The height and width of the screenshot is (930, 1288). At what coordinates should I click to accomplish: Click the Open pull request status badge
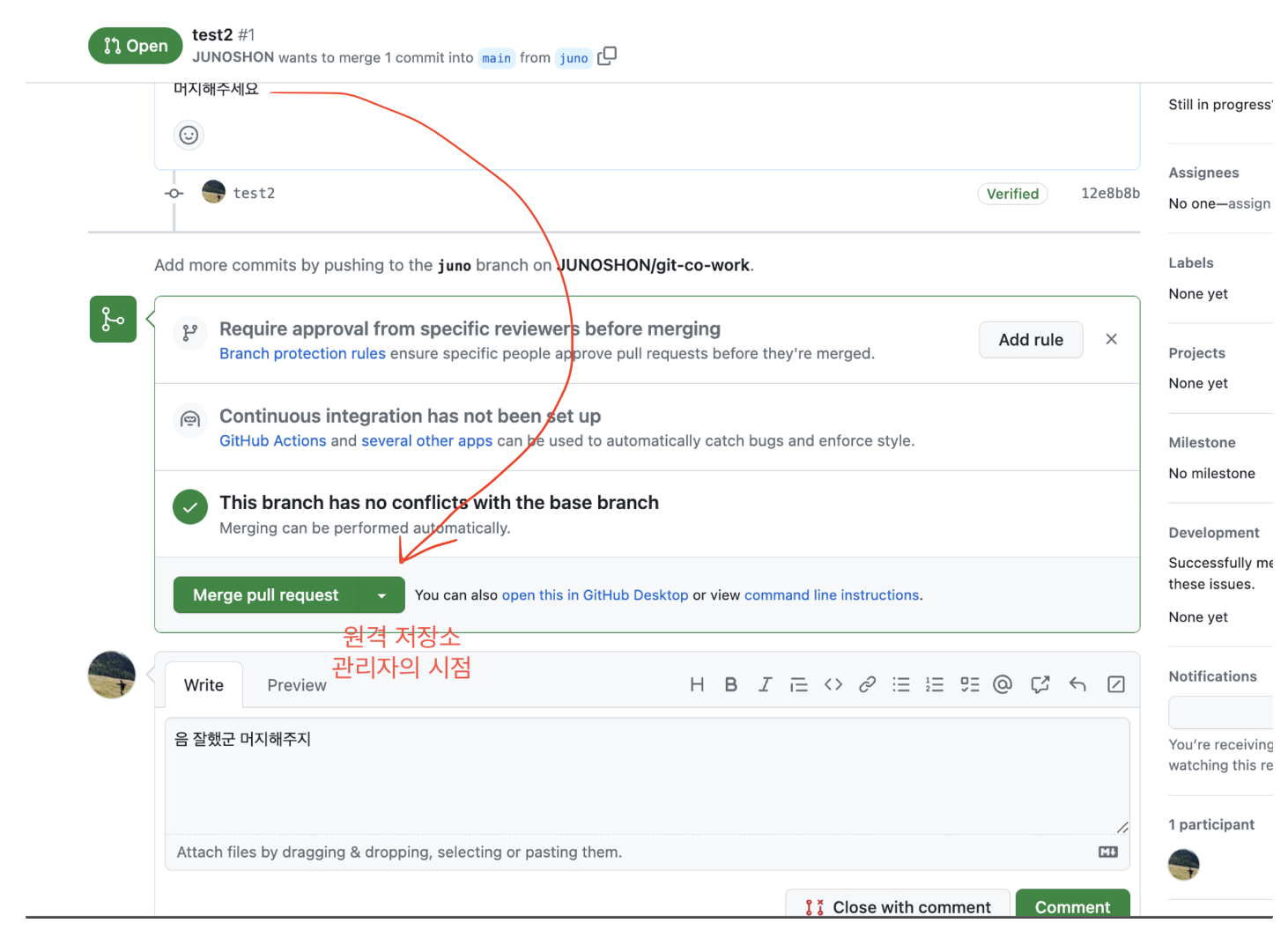click(135, 46)
